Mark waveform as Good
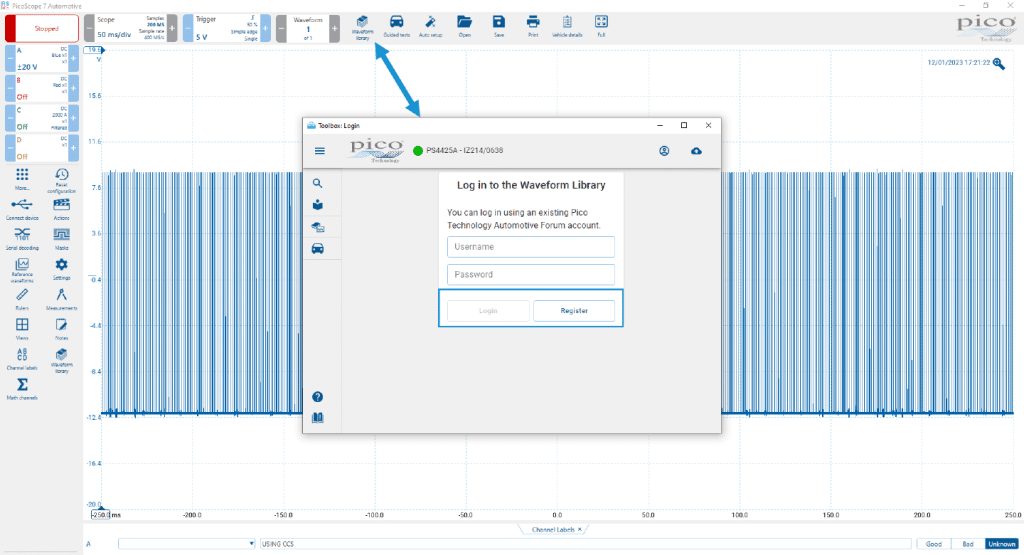 click(933, 544)
